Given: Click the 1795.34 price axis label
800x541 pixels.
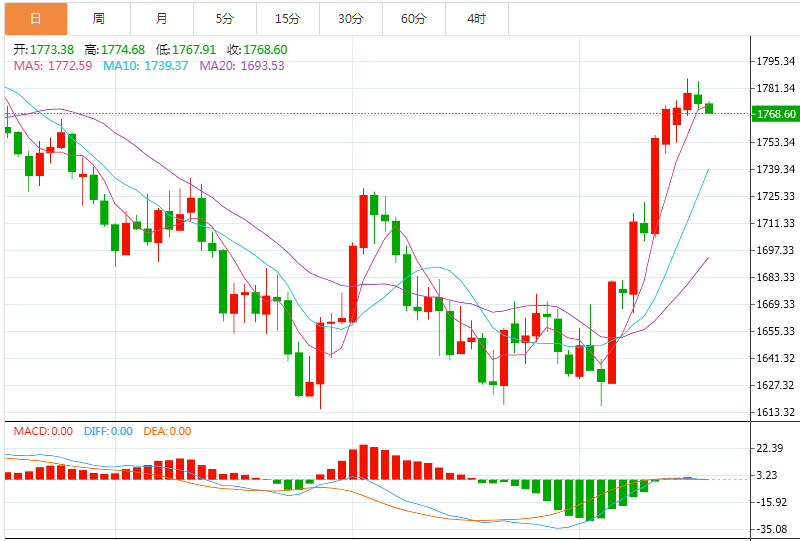Looking at the screenshot, I should coord(776,61).
